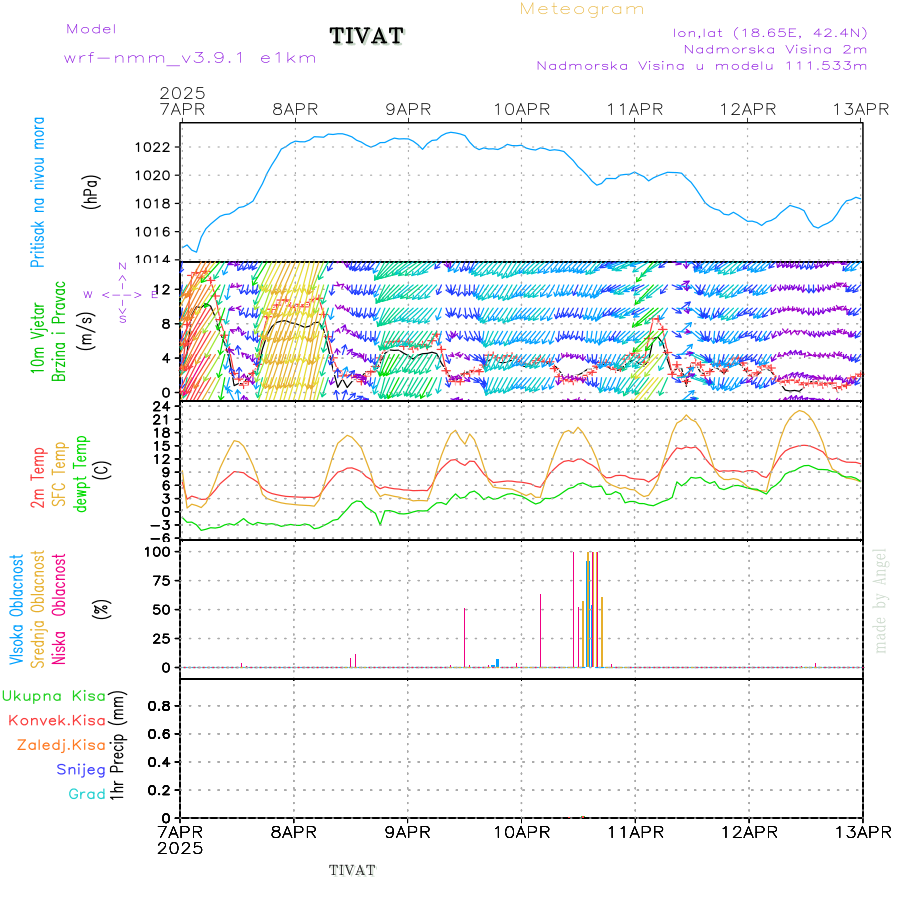Image resolution: width=900 pixels, height=900 pixels.
Task: Click the 1018 pressure tick label
Action: pos(152,204)
